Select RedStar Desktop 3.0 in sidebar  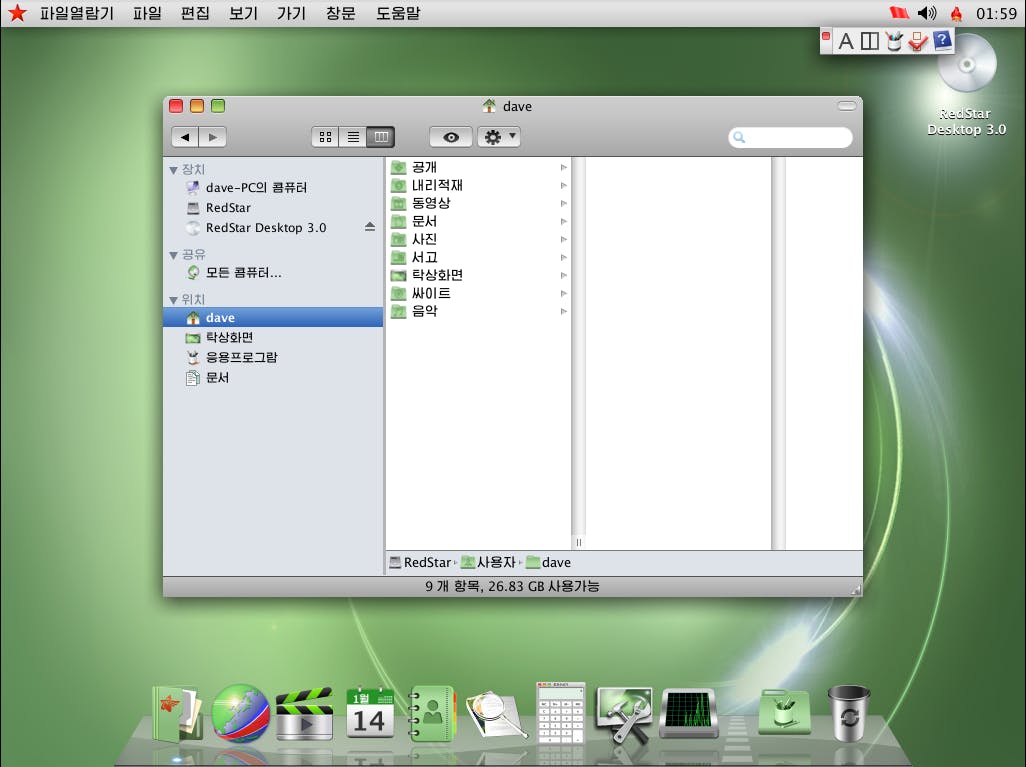(273, 228)
